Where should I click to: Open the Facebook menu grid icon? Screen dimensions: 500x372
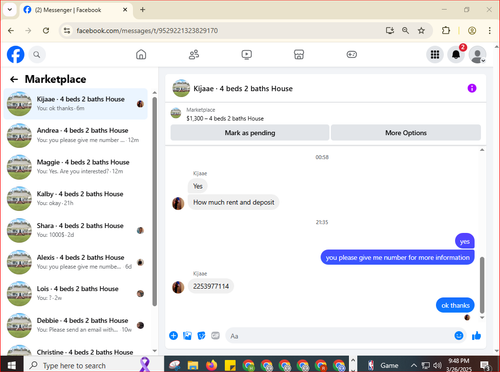point(435,55)
